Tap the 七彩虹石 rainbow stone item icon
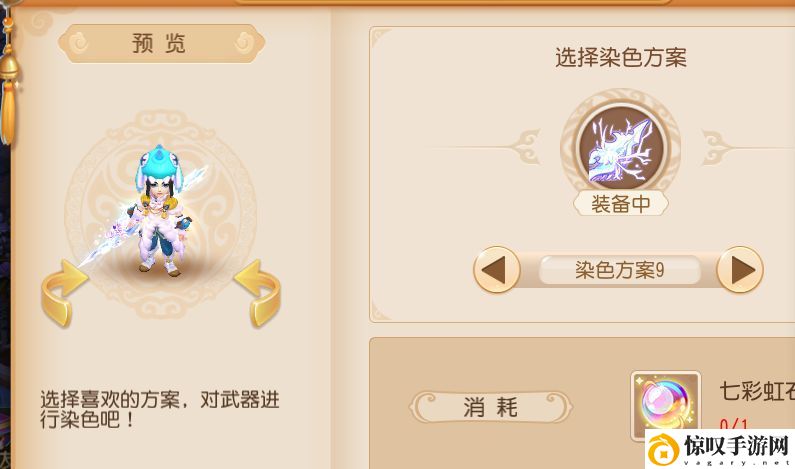The height and width of the screenshot is (469, 795). click(666, 405)
